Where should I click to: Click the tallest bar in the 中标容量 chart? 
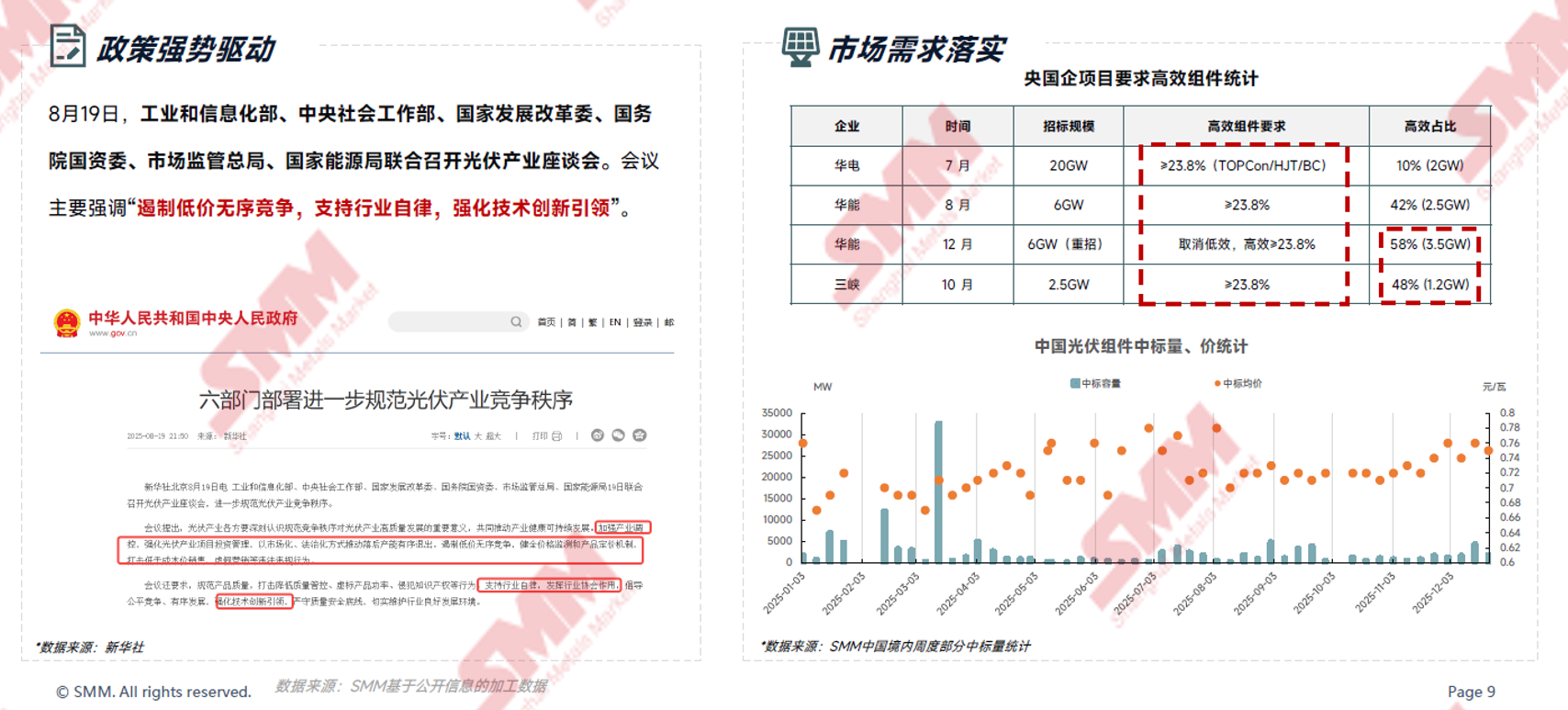[938, 491]
